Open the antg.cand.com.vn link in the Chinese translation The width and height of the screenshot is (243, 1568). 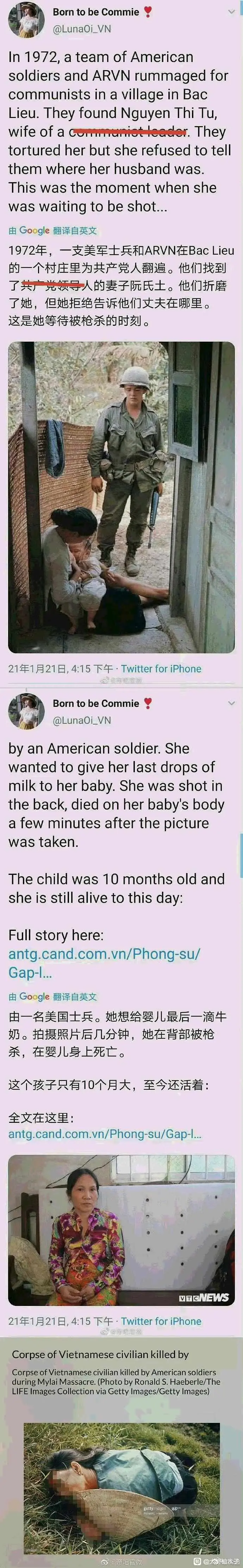pos(104,1133)
